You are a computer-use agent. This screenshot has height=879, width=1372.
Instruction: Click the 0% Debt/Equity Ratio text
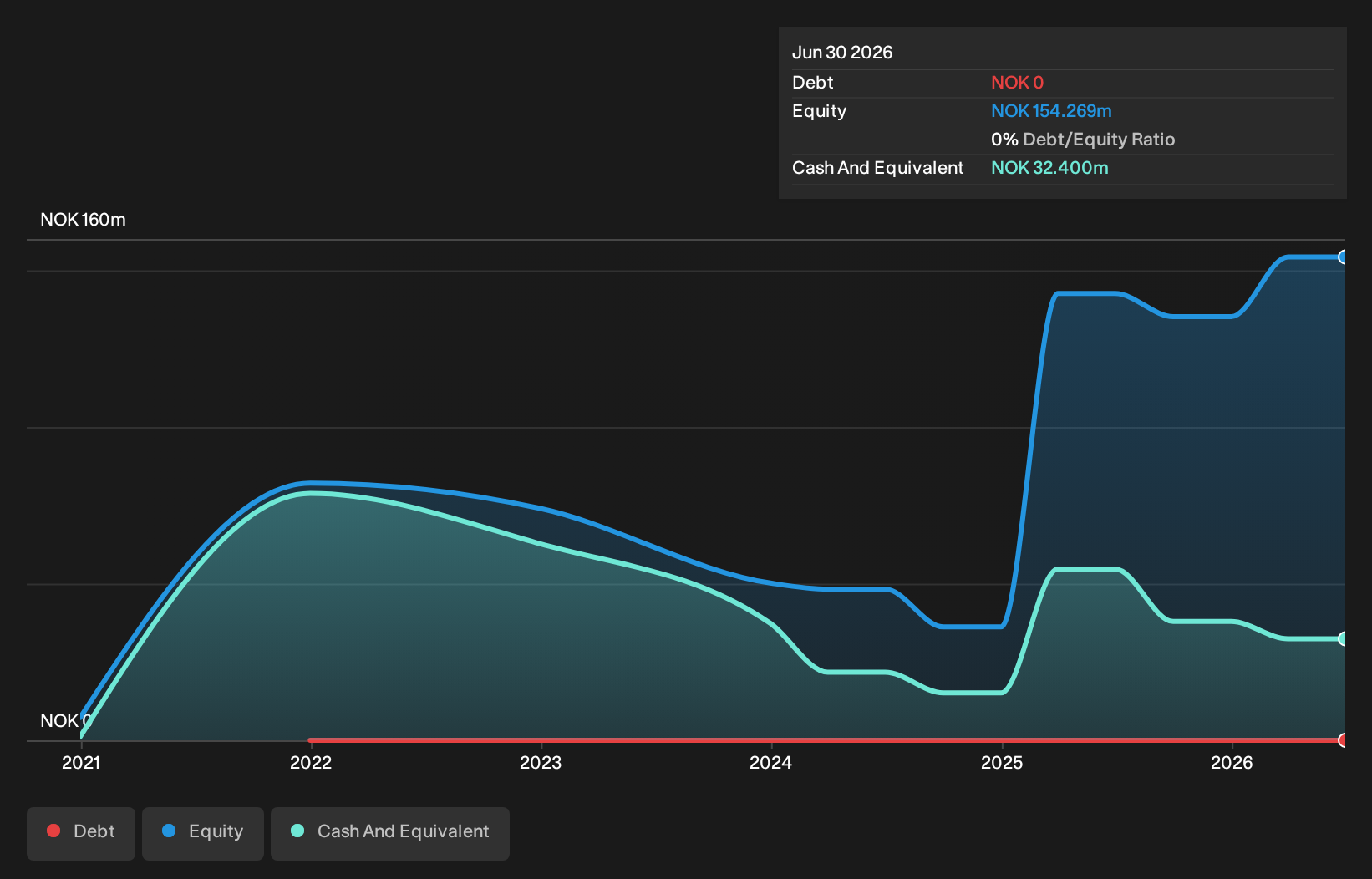pos(1083,140)
